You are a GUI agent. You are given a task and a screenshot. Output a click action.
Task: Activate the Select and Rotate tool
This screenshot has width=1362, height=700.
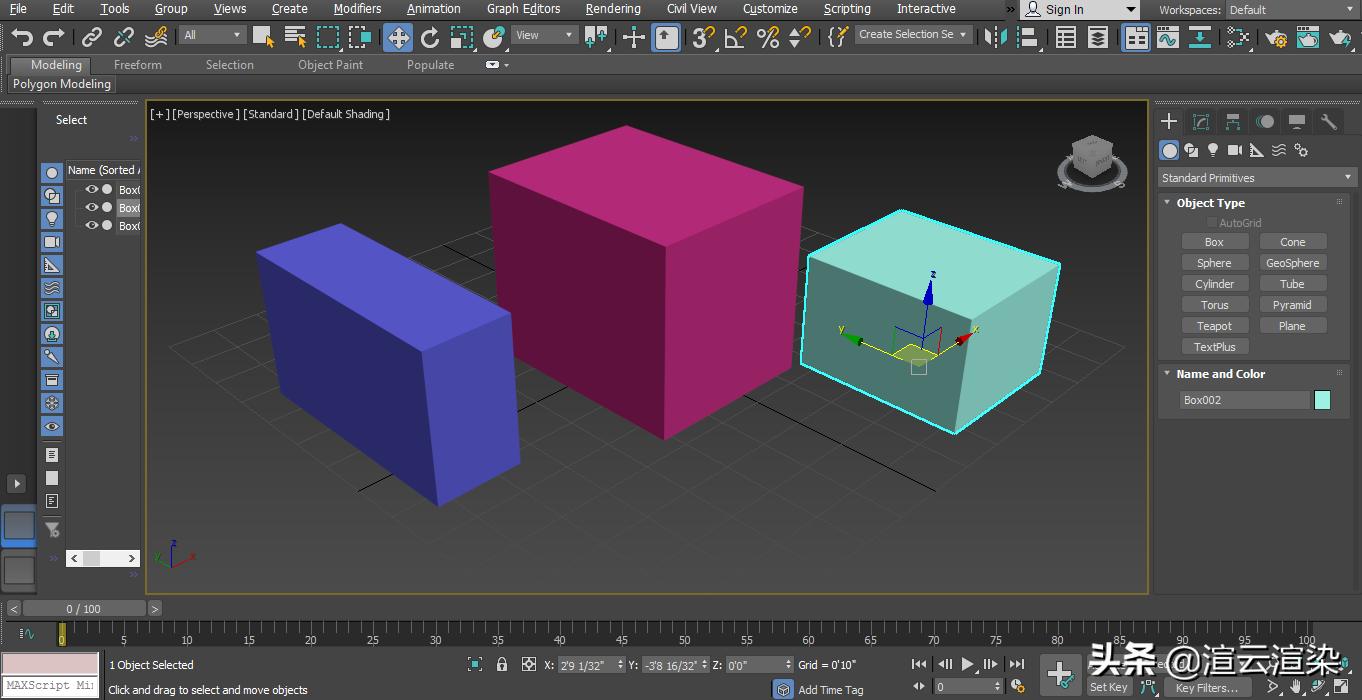430,36
